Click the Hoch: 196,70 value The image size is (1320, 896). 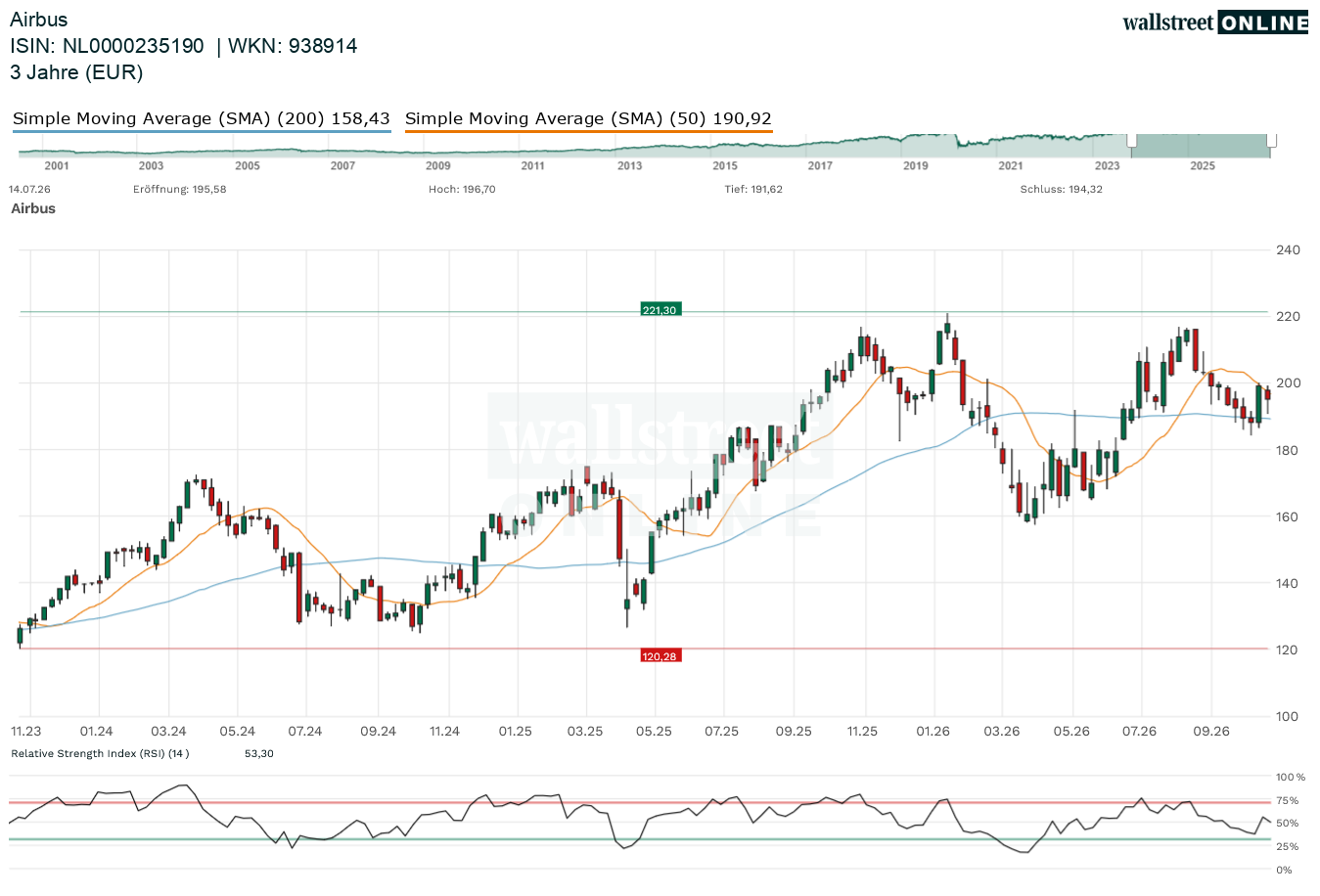(x=462, y=189)
